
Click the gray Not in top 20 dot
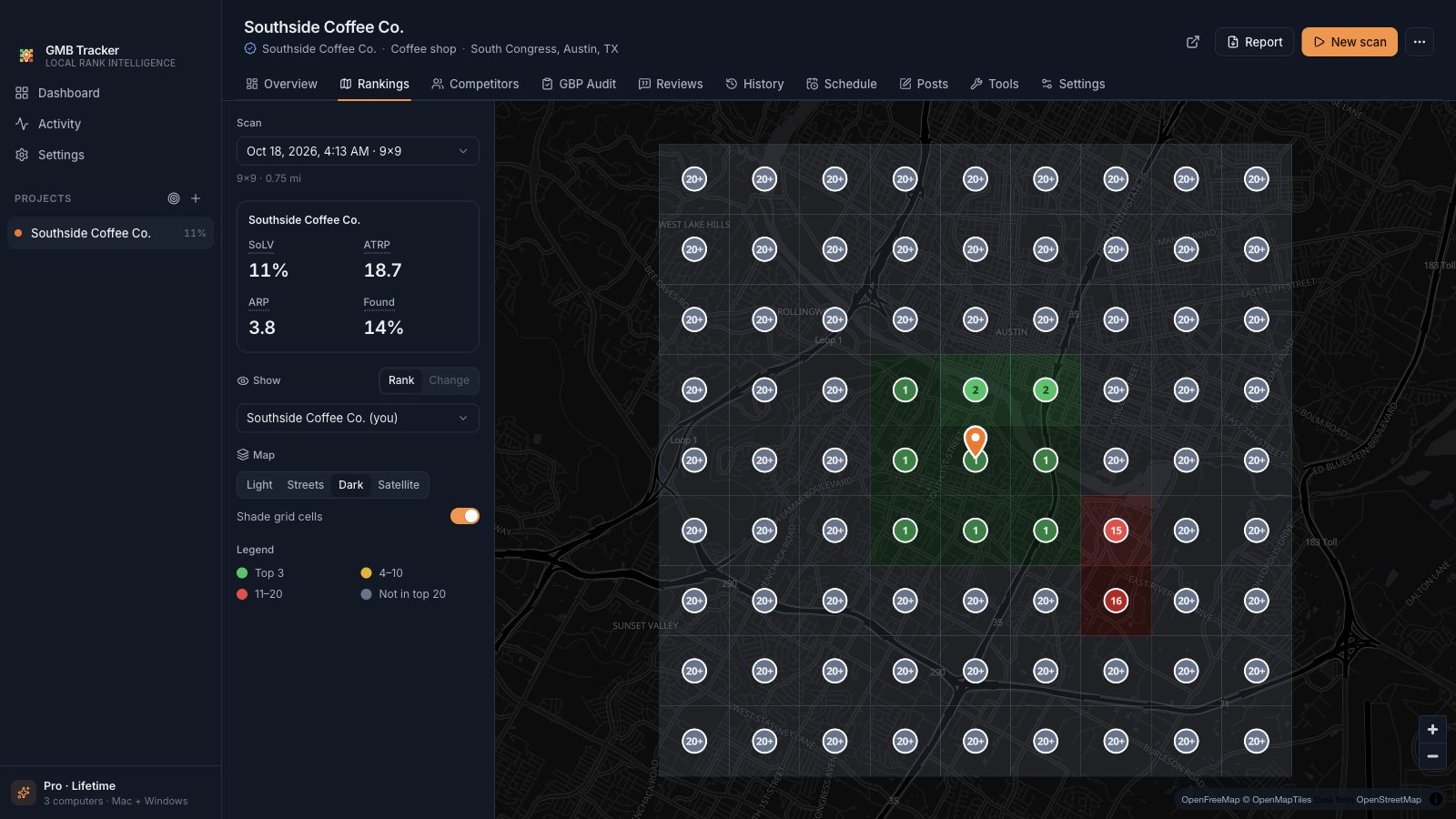point(366,594)
